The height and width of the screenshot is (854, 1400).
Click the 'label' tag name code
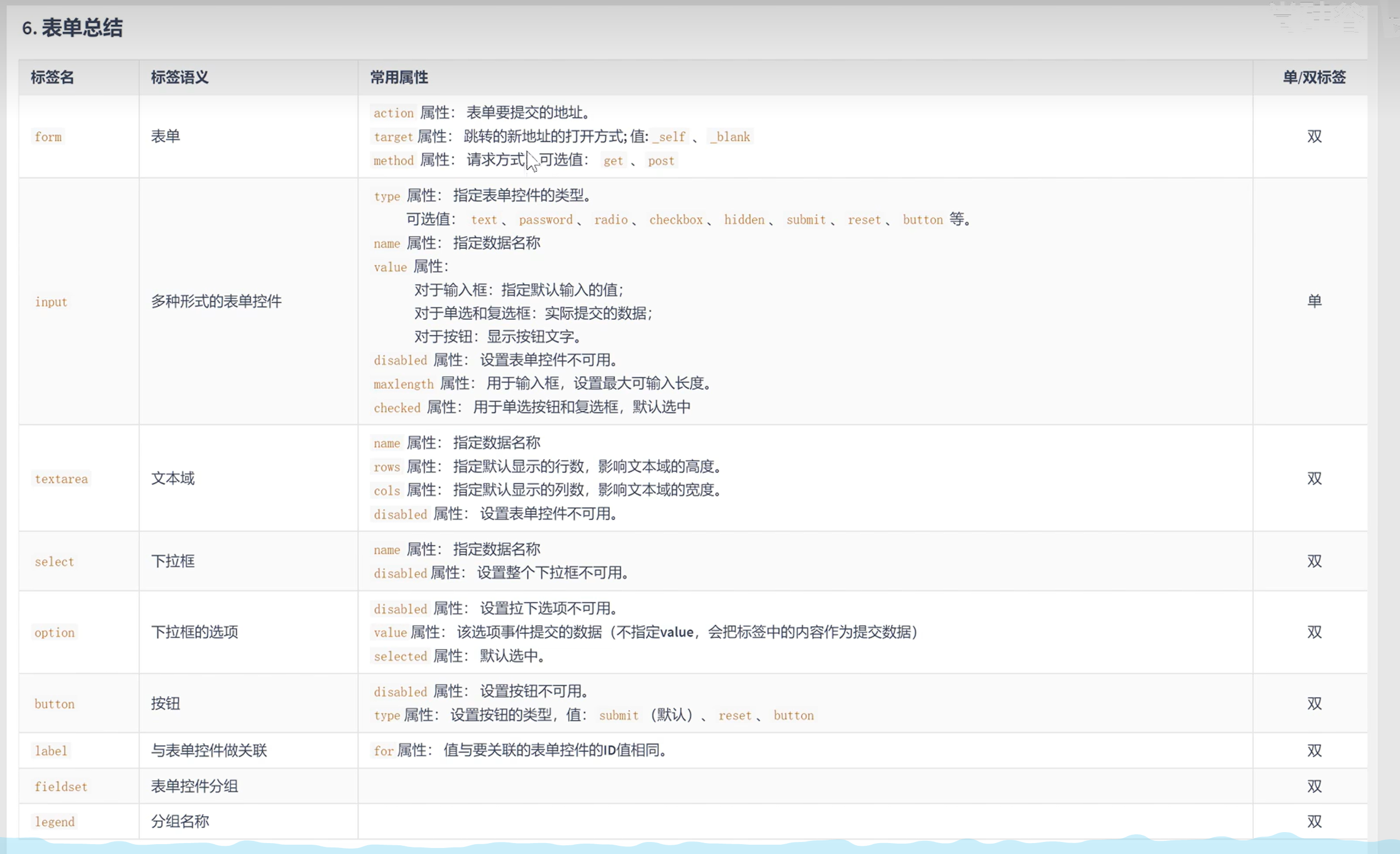point(50,751)
